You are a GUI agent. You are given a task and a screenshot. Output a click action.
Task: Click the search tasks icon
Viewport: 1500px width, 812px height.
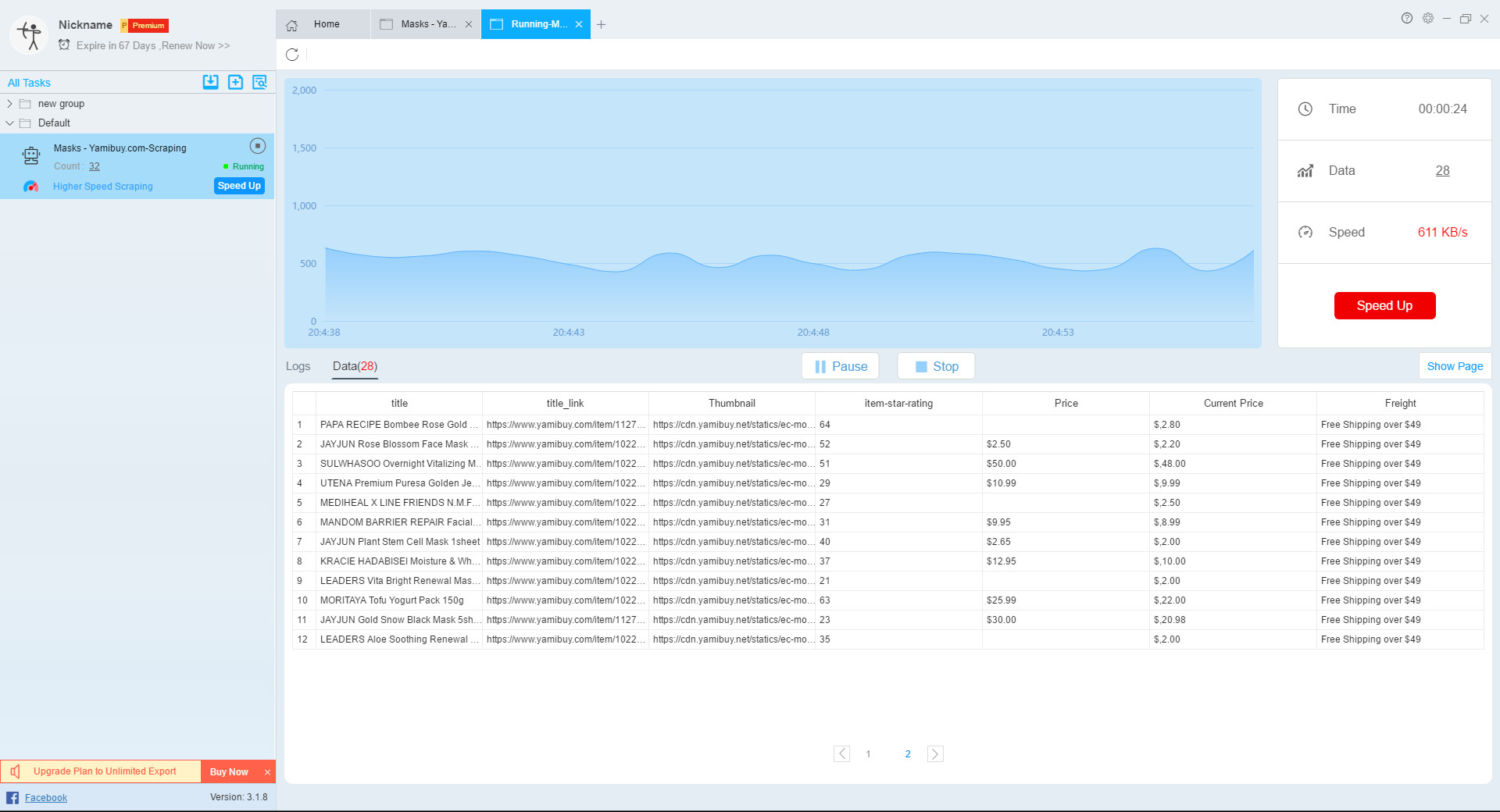click(x=260, y=82)
